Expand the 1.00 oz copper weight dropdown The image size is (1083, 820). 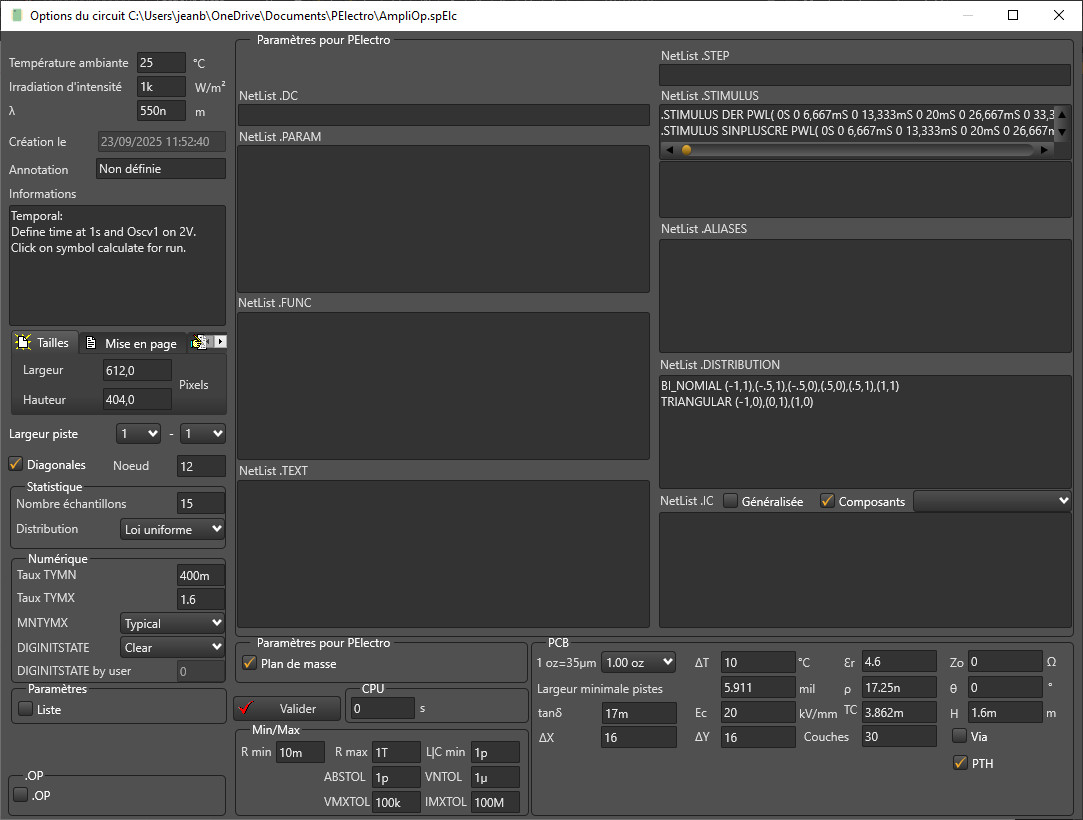638,662
